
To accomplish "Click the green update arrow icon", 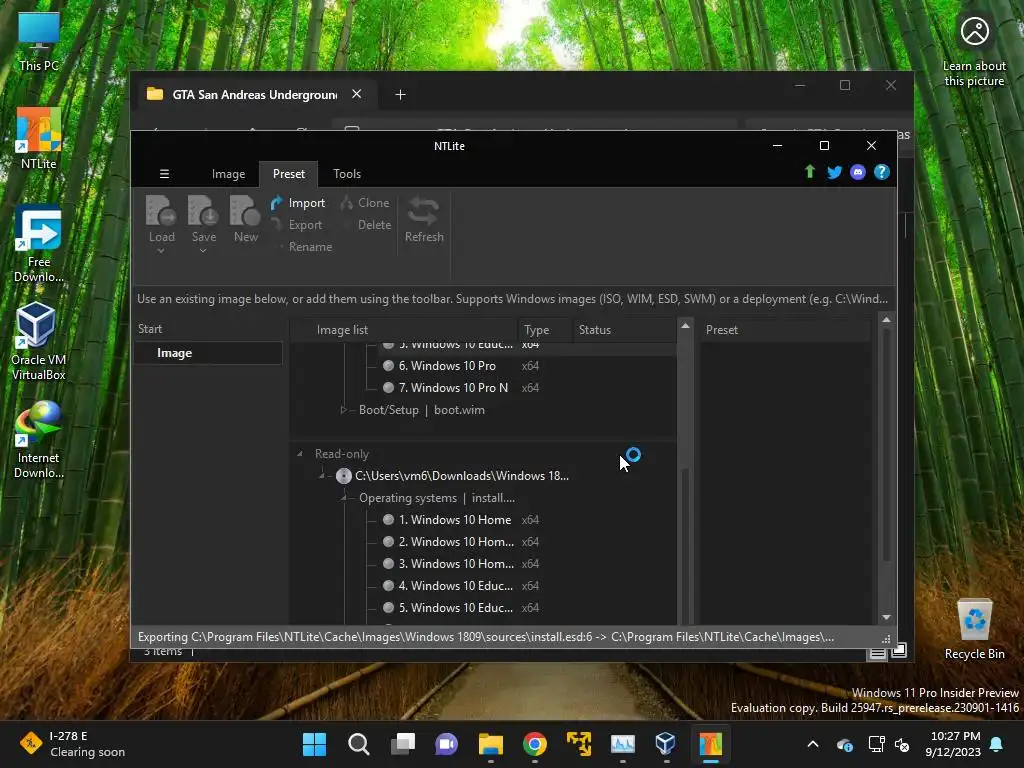I will click(x=810, y=172).
